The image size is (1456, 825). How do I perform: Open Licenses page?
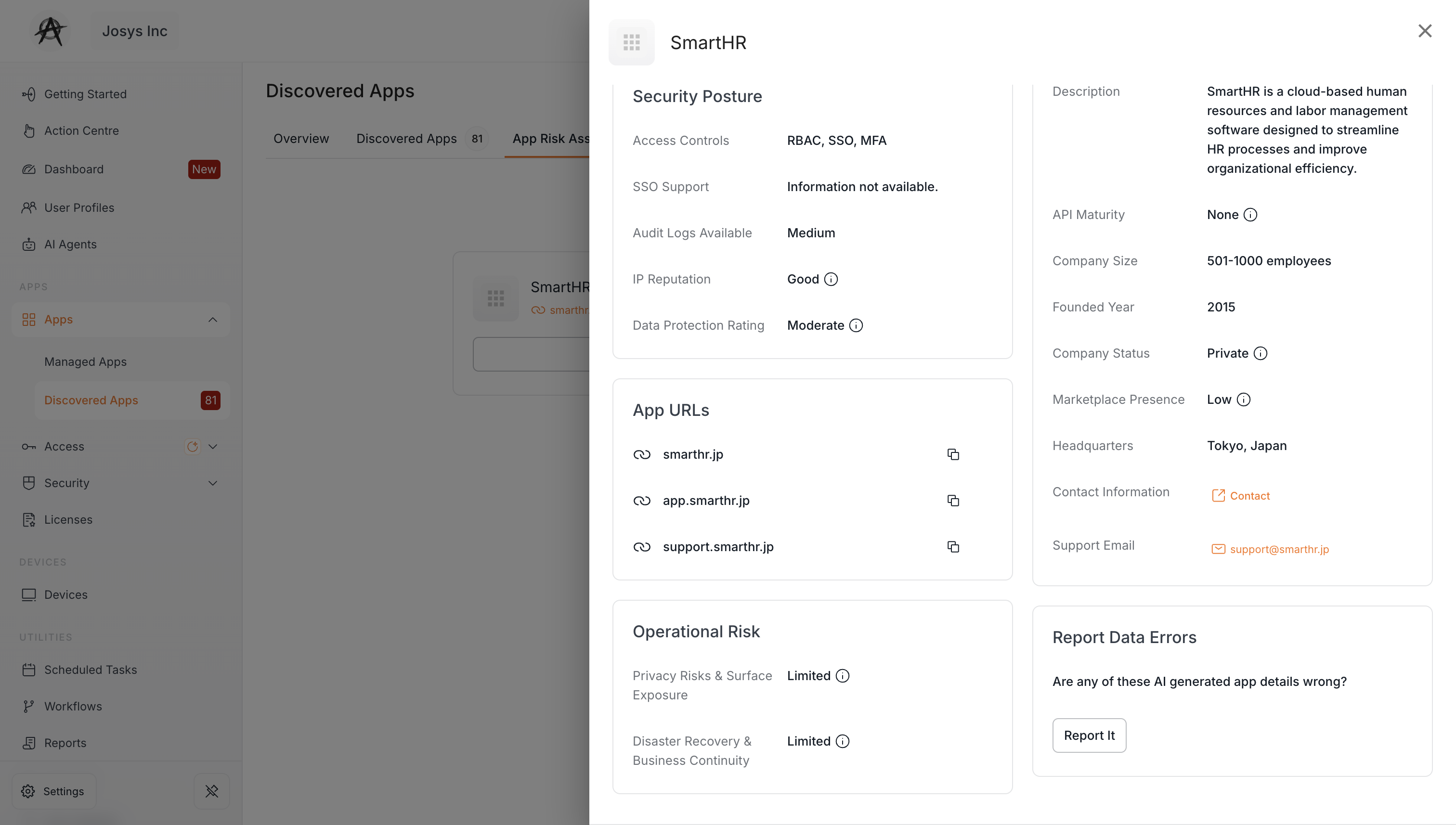(x=120, y=520)
